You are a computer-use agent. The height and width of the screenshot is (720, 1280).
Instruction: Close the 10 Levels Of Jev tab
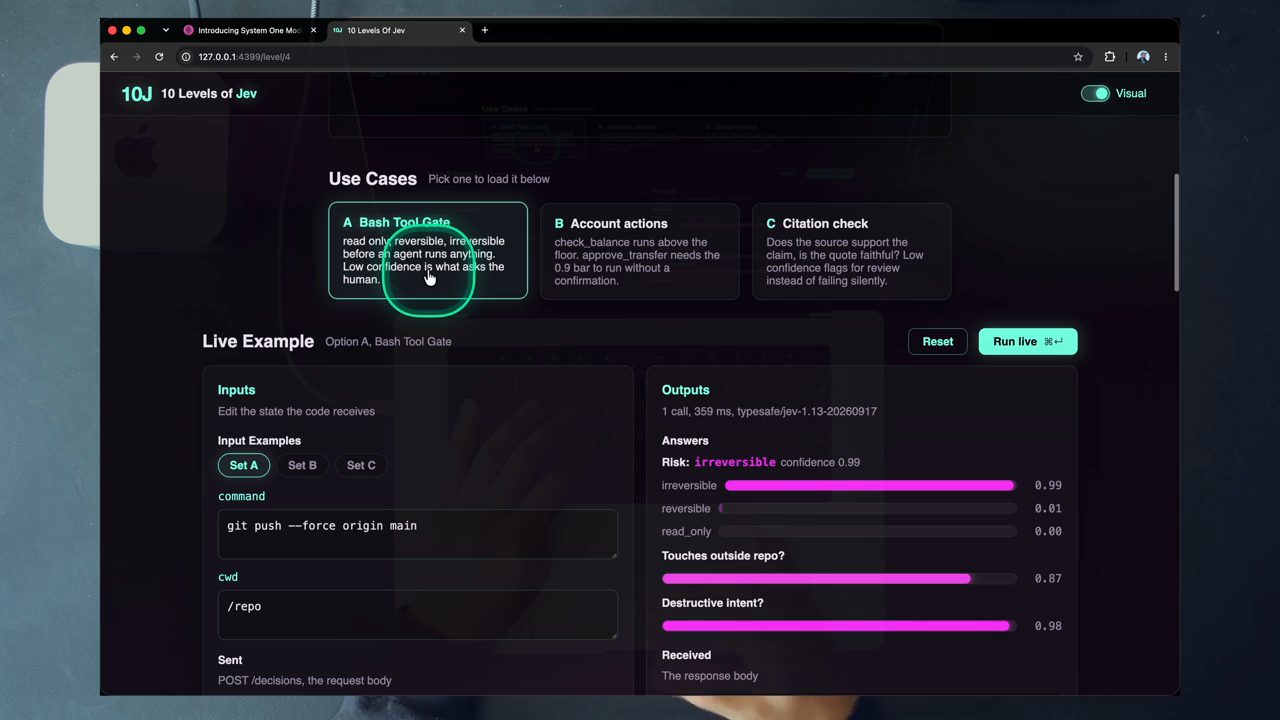(x=462, y=30)
